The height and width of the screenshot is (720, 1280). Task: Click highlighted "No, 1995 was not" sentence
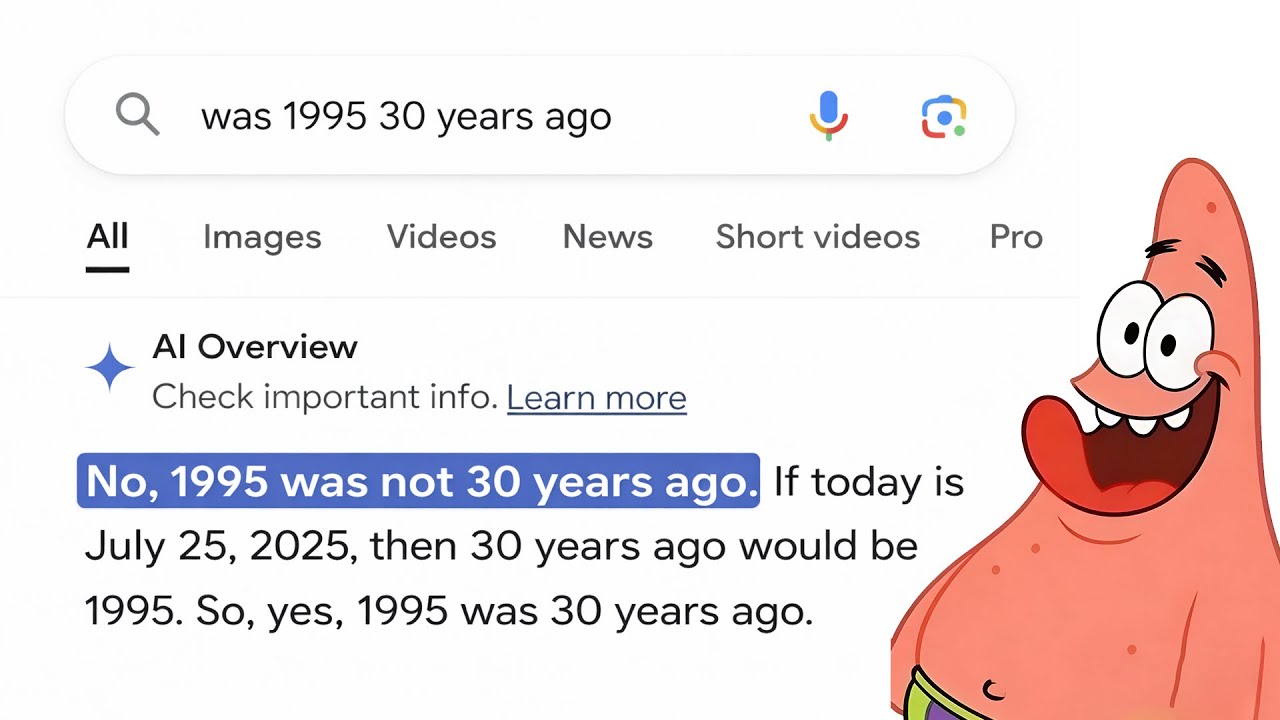[x=419, y=482]
